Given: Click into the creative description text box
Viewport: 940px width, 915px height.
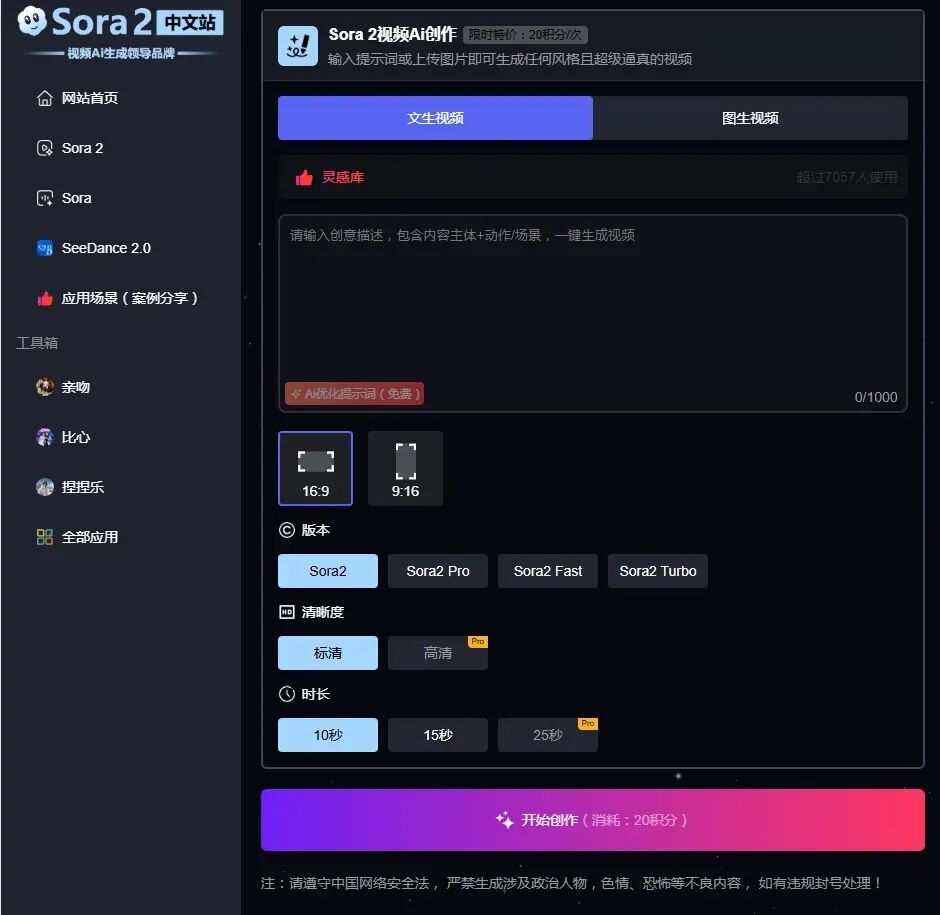Looking at the screenshot, I should click(x=592, y=300).
